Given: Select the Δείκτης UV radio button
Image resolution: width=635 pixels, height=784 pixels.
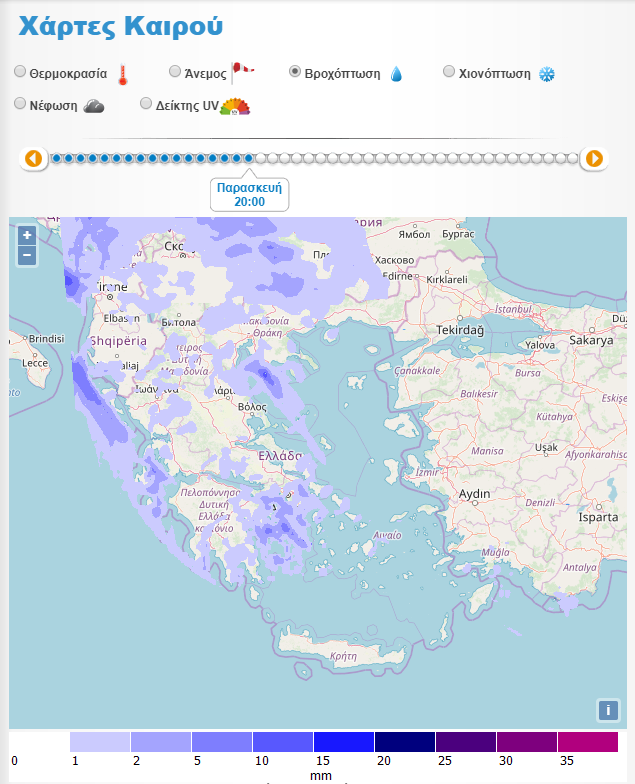Looking at the screenshot, I should click(146, 104).
